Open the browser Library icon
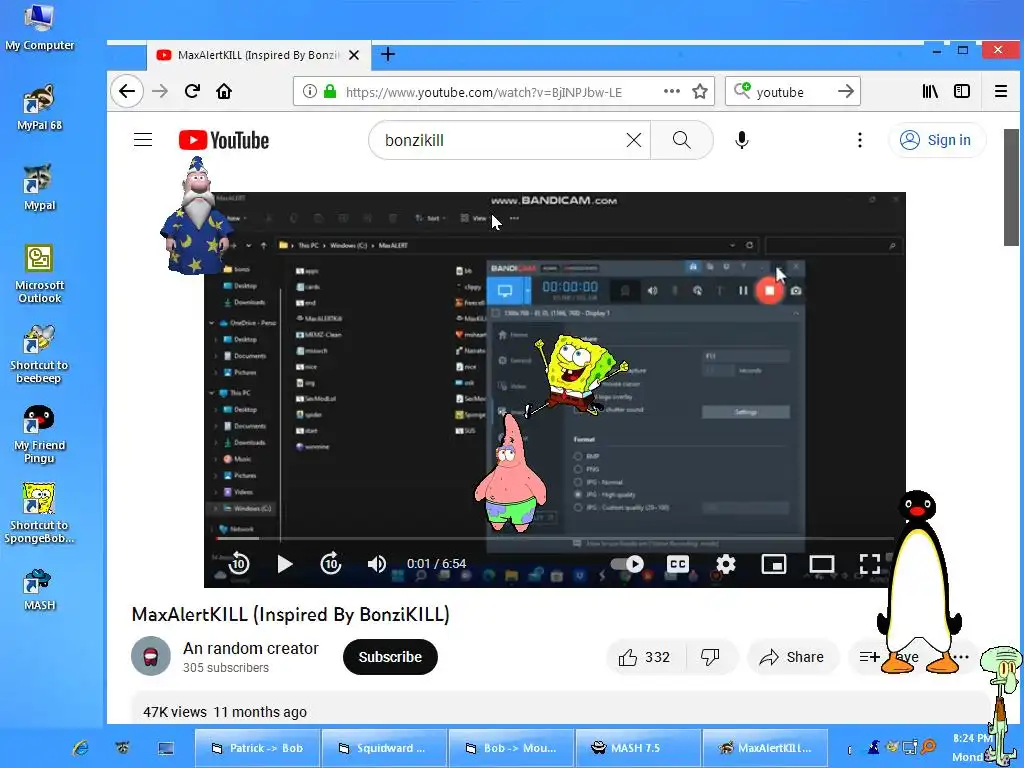 point(930,91)
